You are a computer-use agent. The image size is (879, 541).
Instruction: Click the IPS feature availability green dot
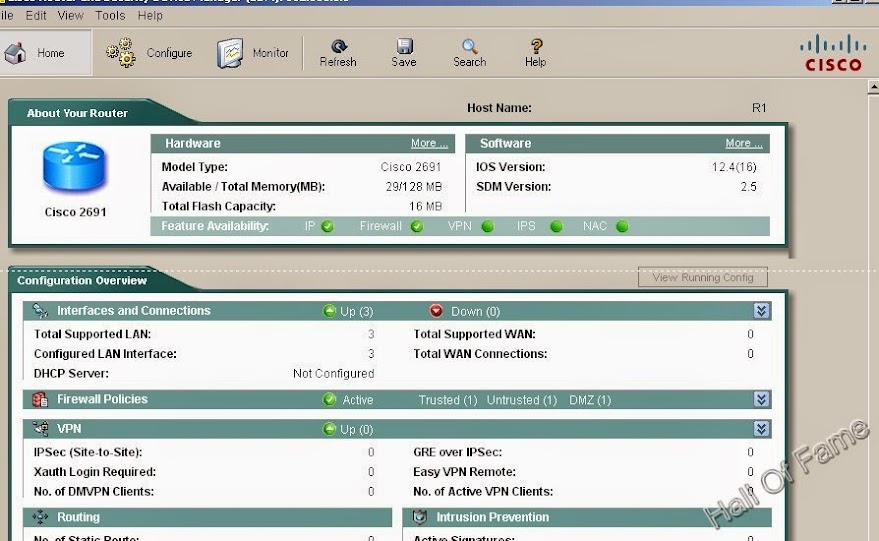(x=556, y=226)
